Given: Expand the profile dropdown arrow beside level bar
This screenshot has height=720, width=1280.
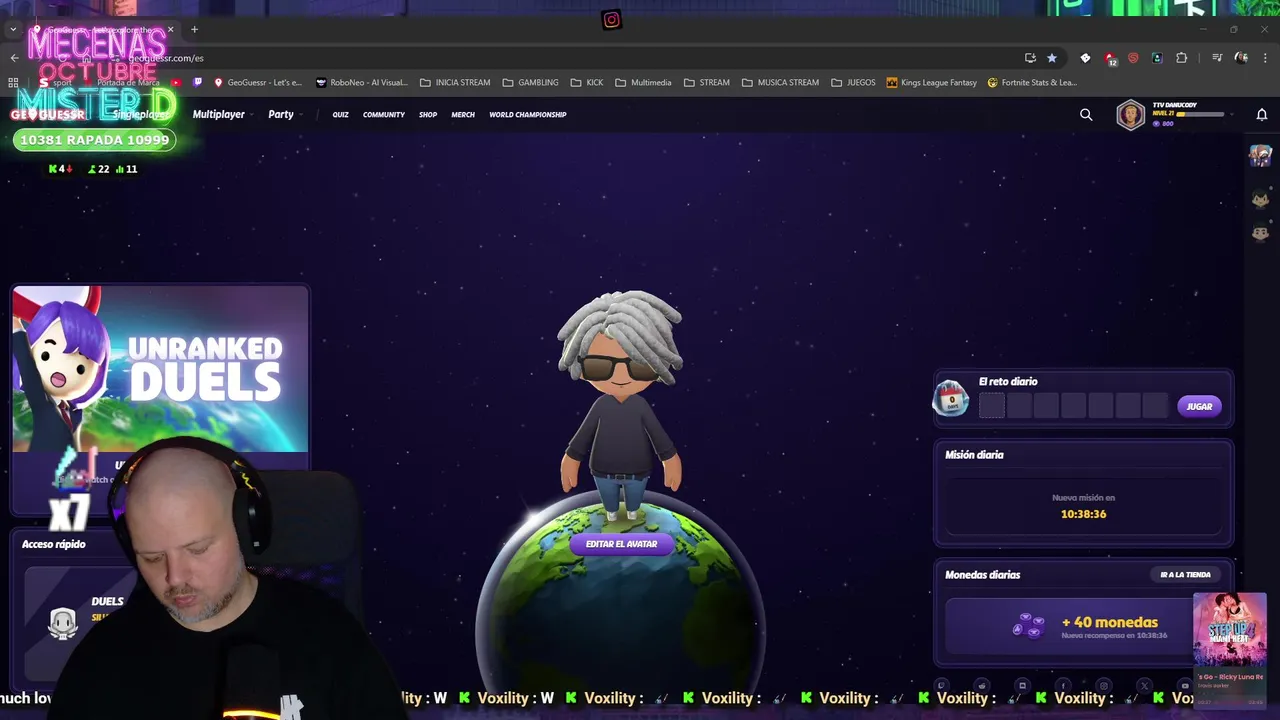Looking at the screenshot, I should click(1232, 114).
